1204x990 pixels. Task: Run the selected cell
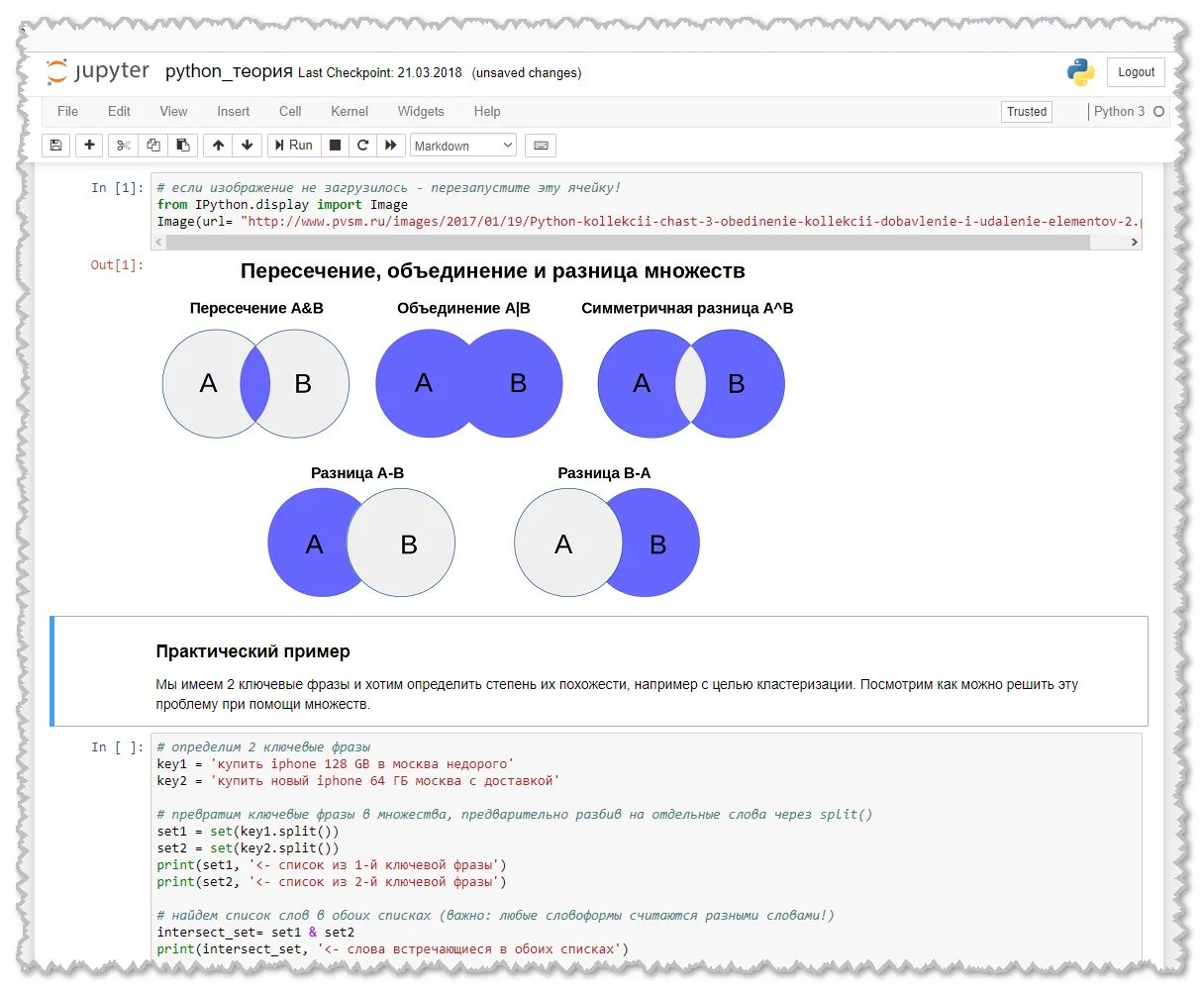[x=294, y=146]
